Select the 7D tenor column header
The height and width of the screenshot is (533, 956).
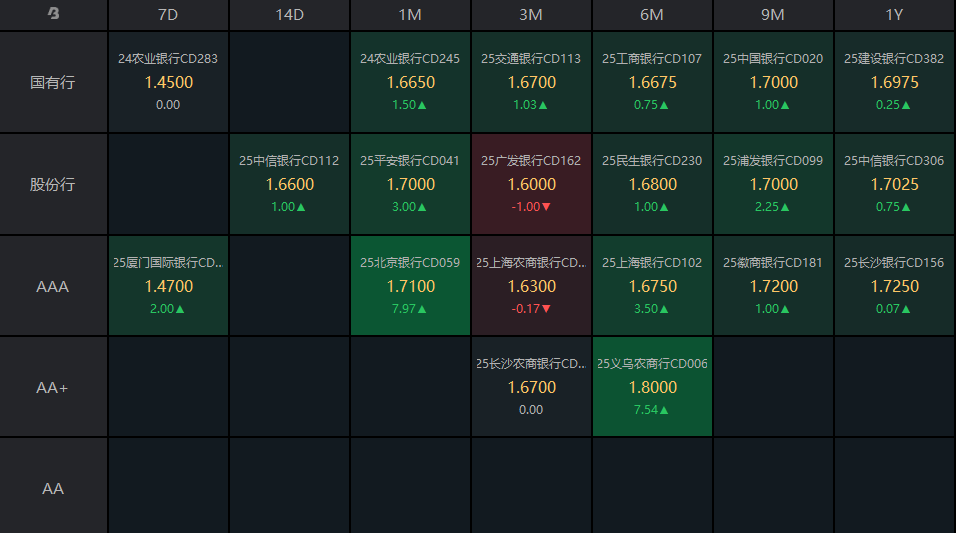point(168,15)
